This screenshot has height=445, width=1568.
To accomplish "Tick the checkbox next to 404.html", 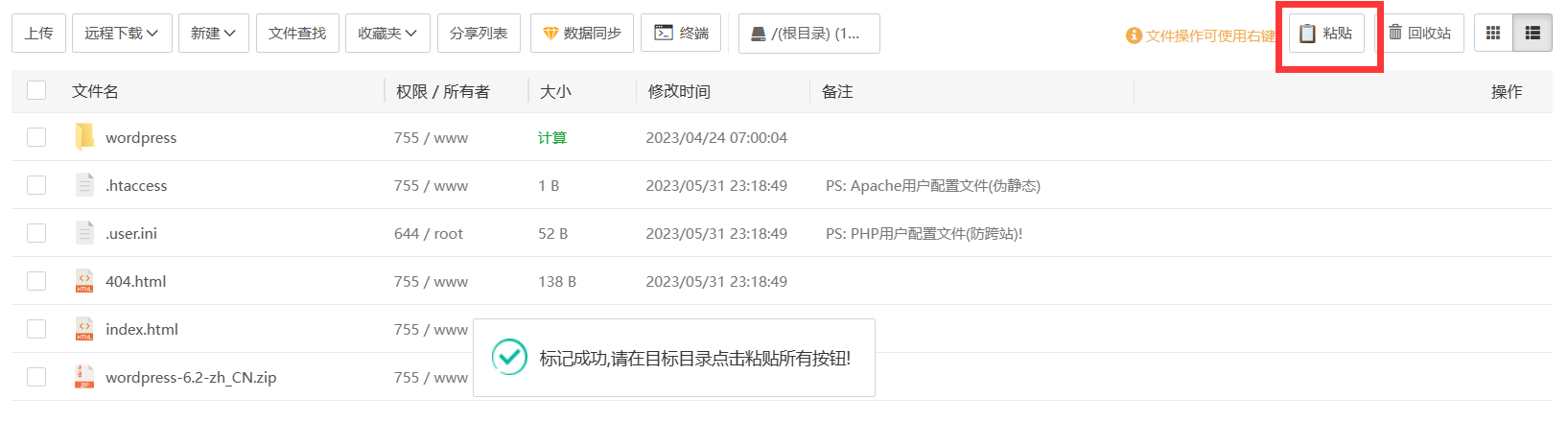I will point(36,281).
